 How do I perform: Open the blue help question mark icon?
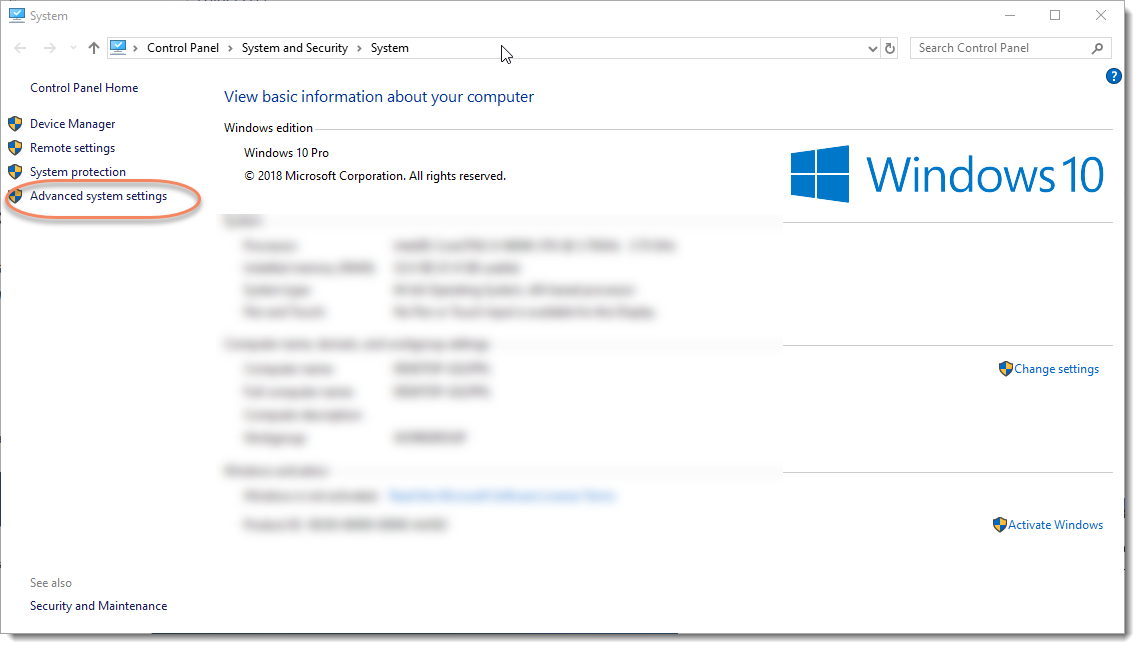click(x=1113, y=76)
